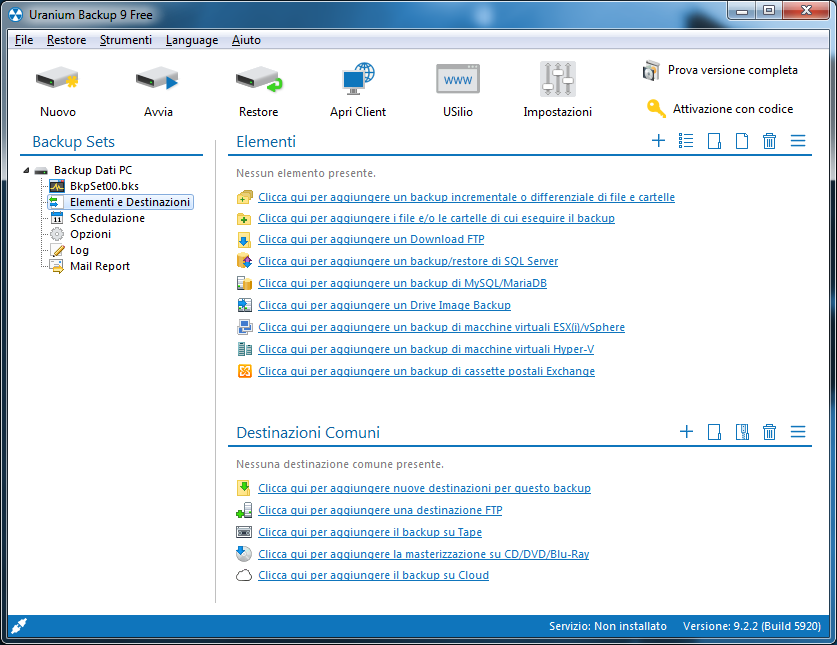
Task: Open the Strumenti menu
Action: click(x=125, y=40)
